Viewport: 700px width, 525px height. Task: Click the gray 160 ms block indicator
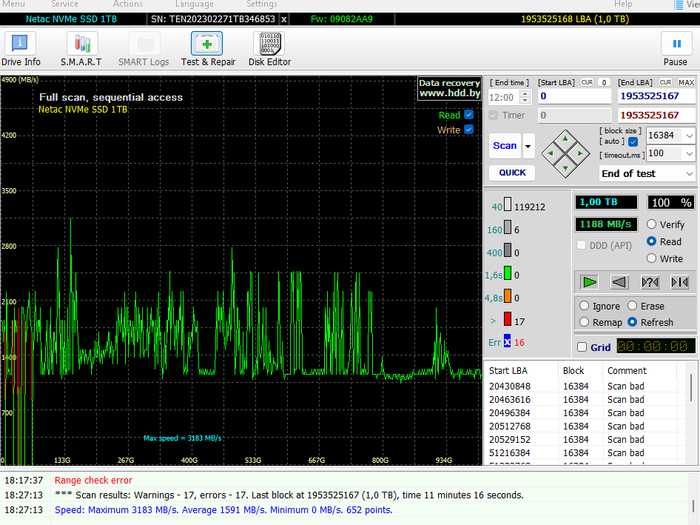click(x=508, y=227)
